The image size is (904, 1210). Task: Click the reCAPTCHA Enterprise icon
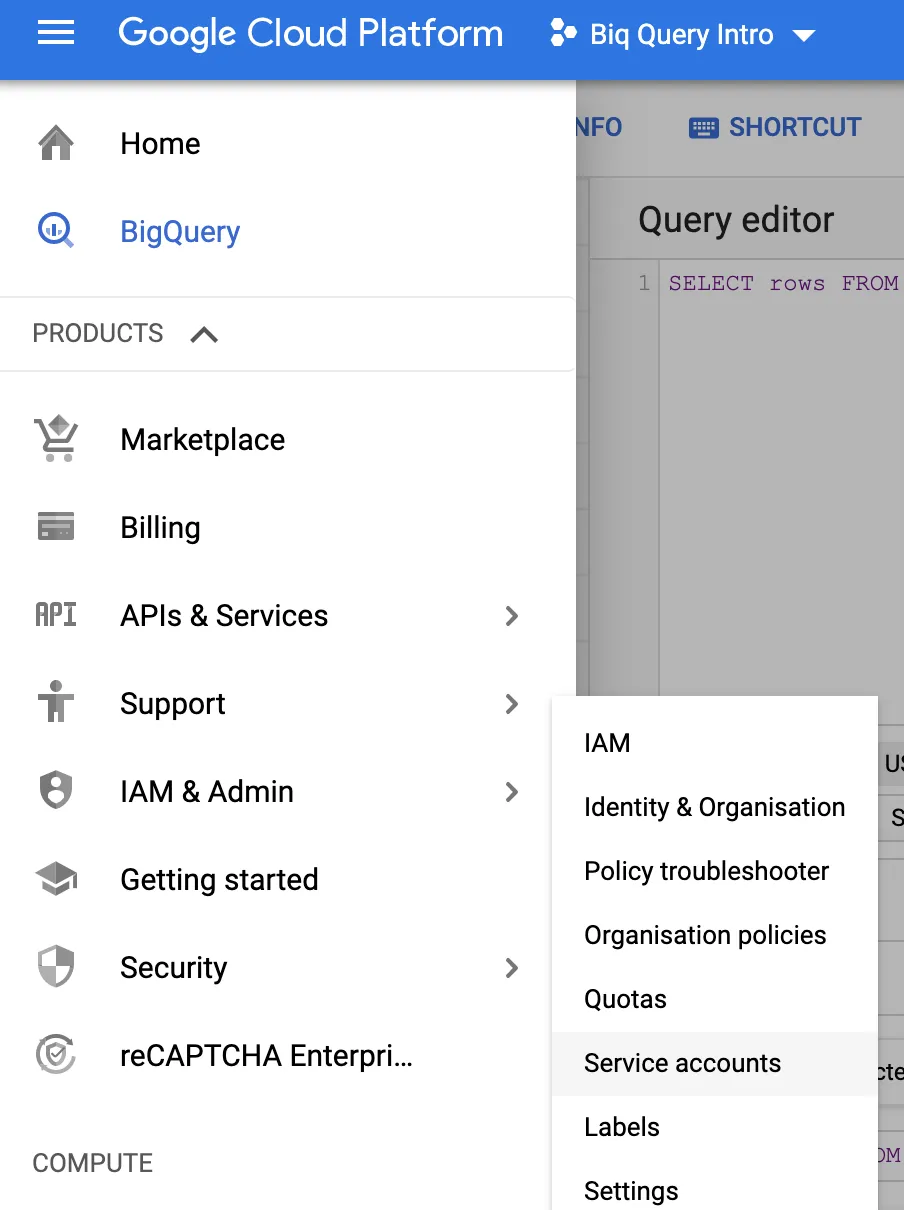pos(56,1055)
